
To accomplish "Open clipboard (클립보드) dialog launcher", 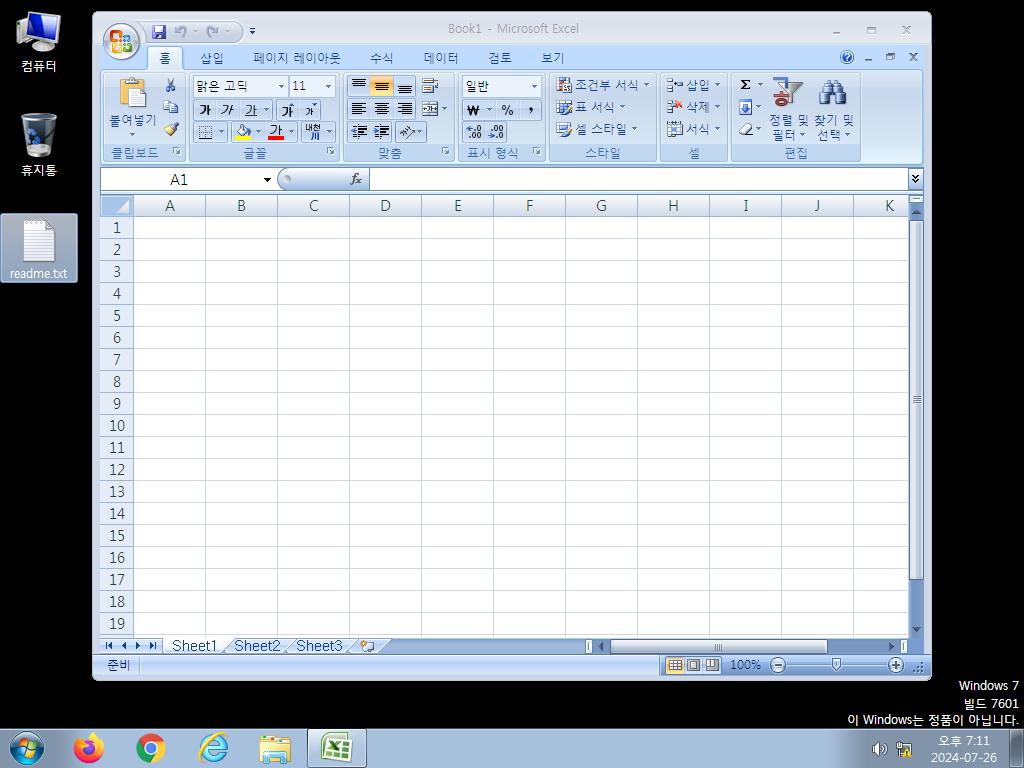I will pos(176,152).
